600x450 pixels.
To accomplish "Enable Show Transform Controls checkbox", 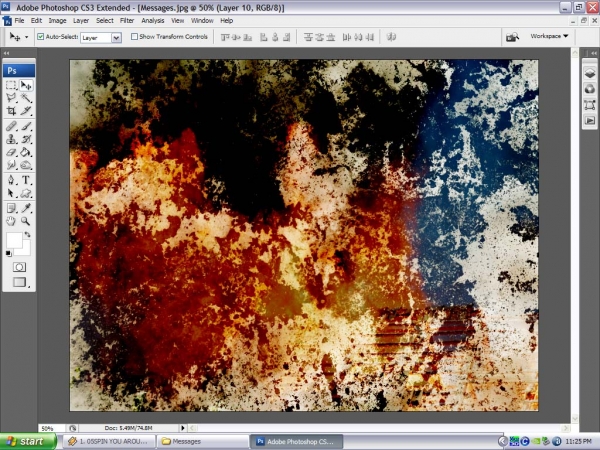I will (134, 37).
